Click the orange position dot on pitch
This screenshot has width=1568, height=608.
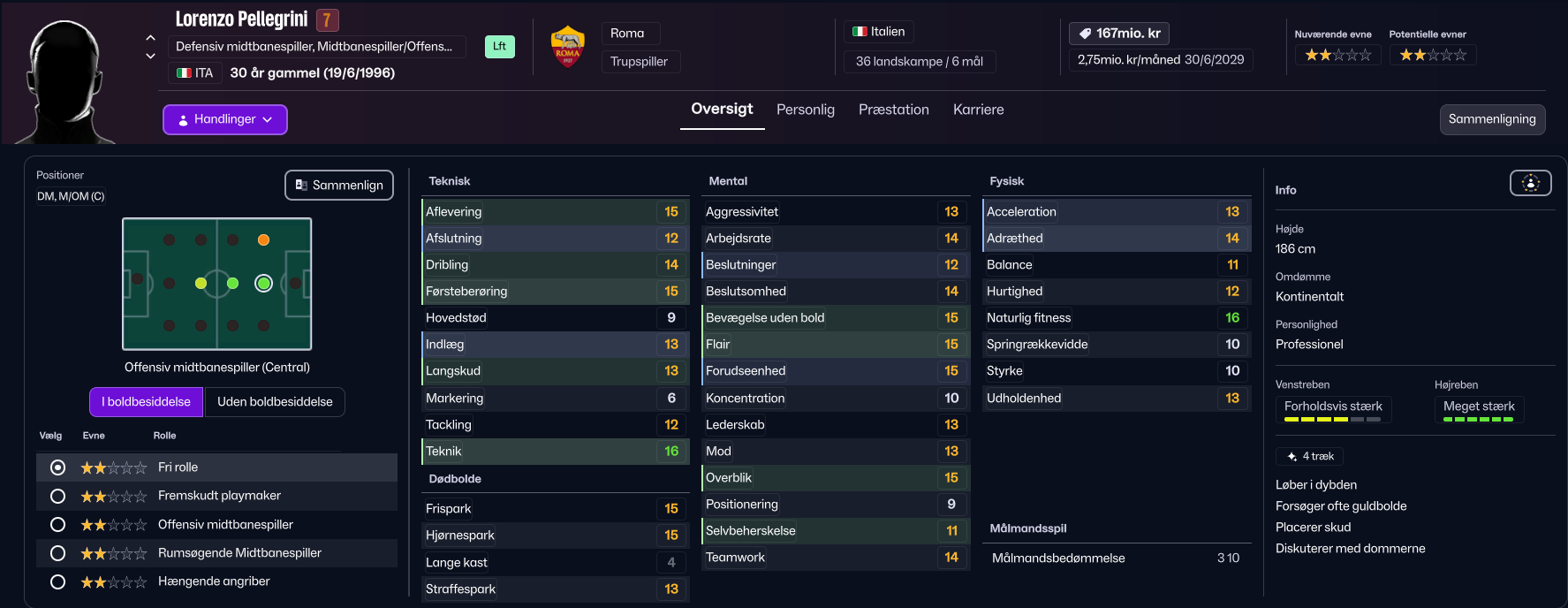click(x=263, y=239)
